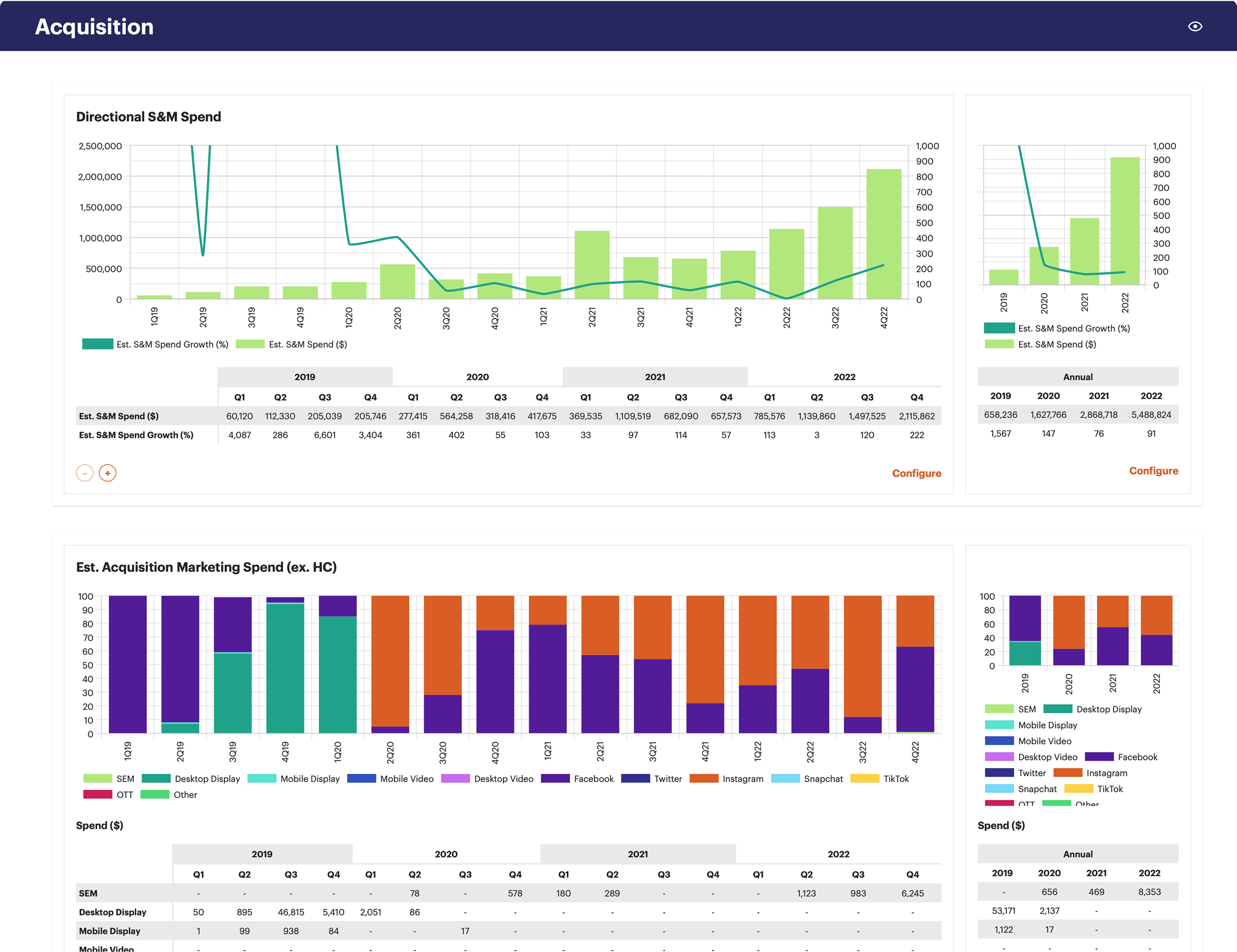Click the plus circle below S&M table
Viewport: 1237px width, 952px height.
pos(108,473)
